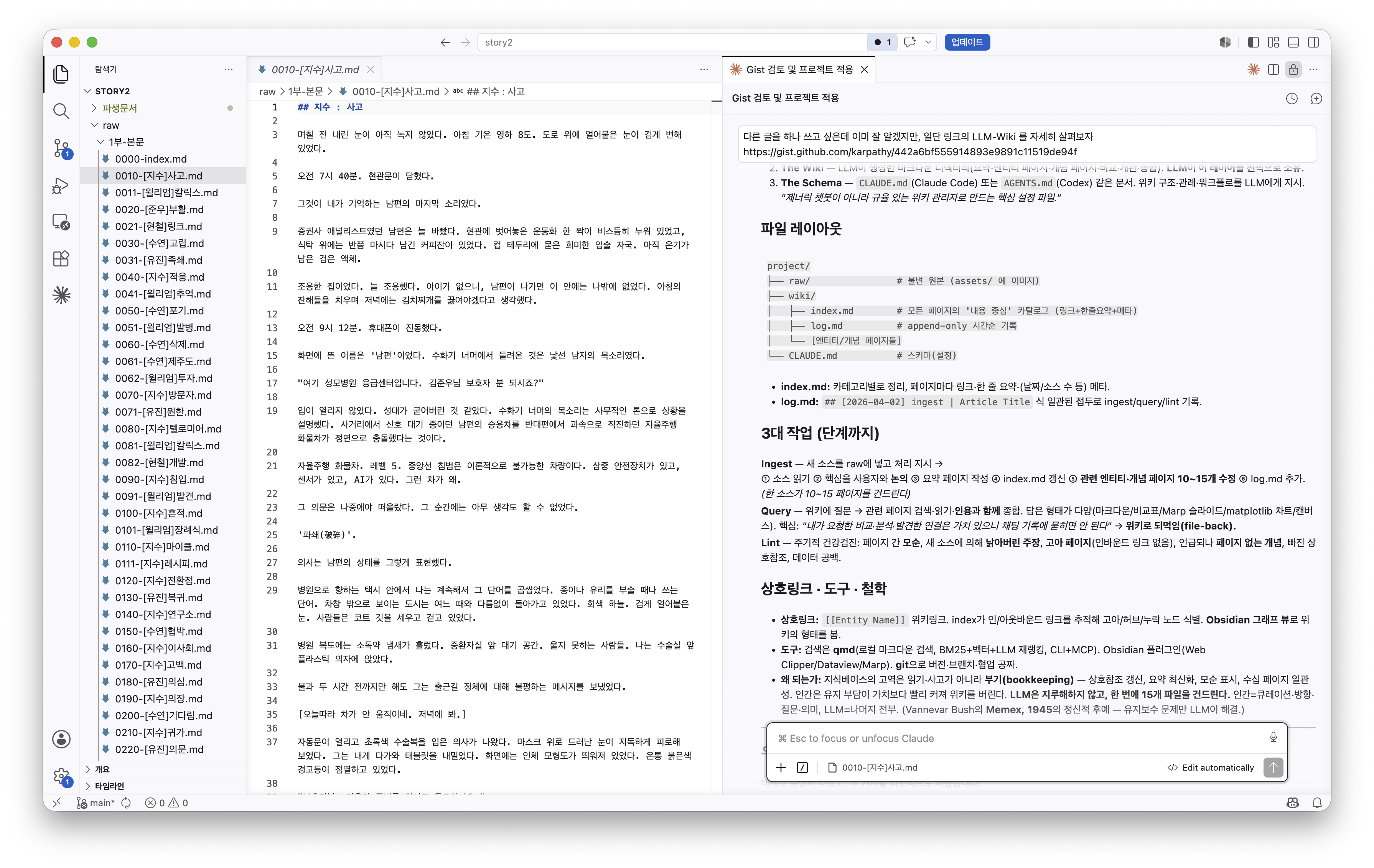Collapse the 1부-본문 folder
Screen dimensions: 1374x868
click(x=126, y=141)
